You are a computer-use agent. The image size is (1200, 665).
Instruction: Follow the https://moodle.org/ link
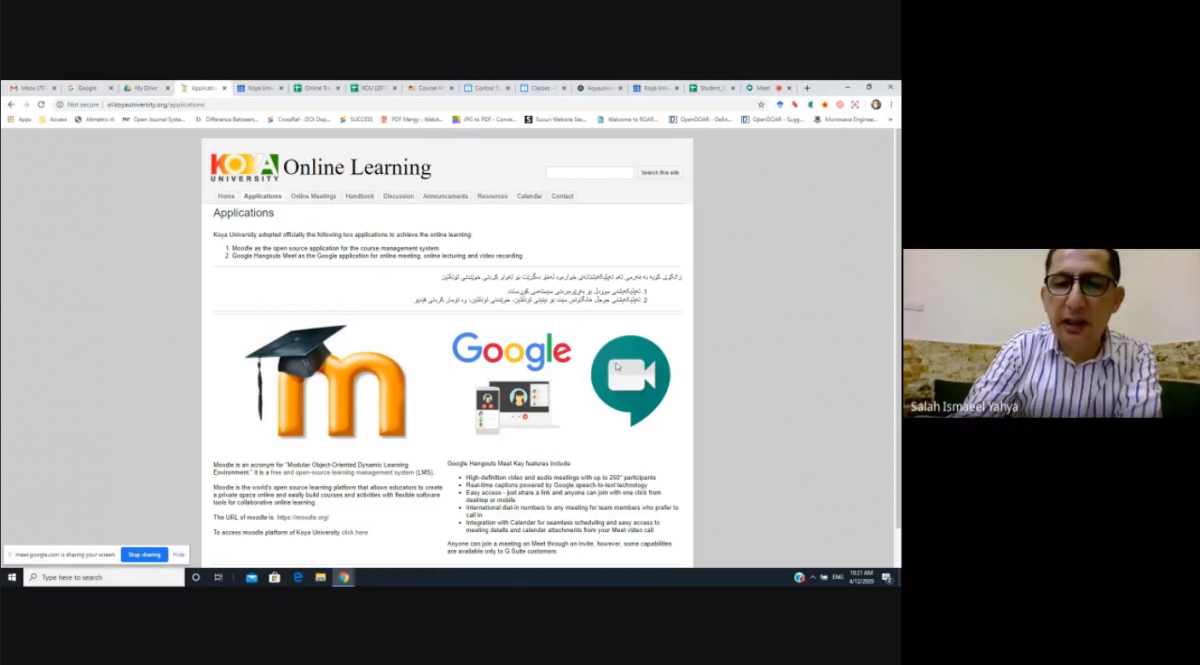(303, 517)
